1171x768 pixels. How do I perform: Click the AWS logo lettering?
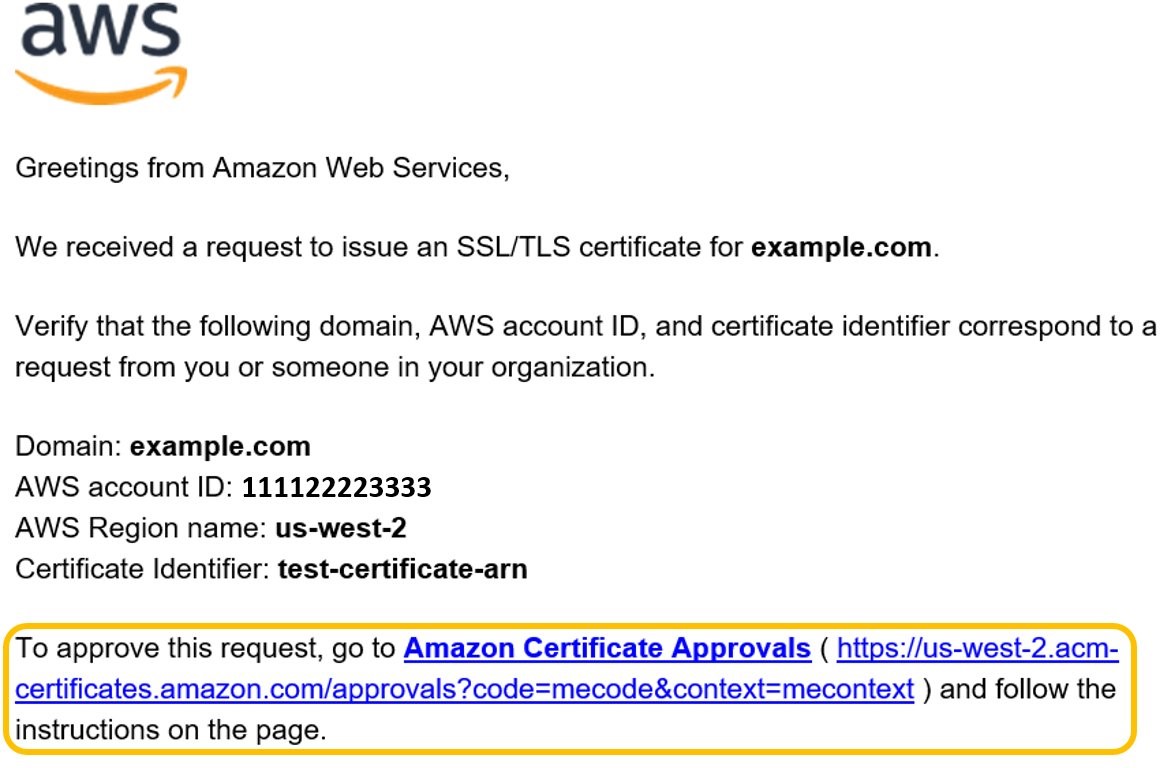[101, 30]
